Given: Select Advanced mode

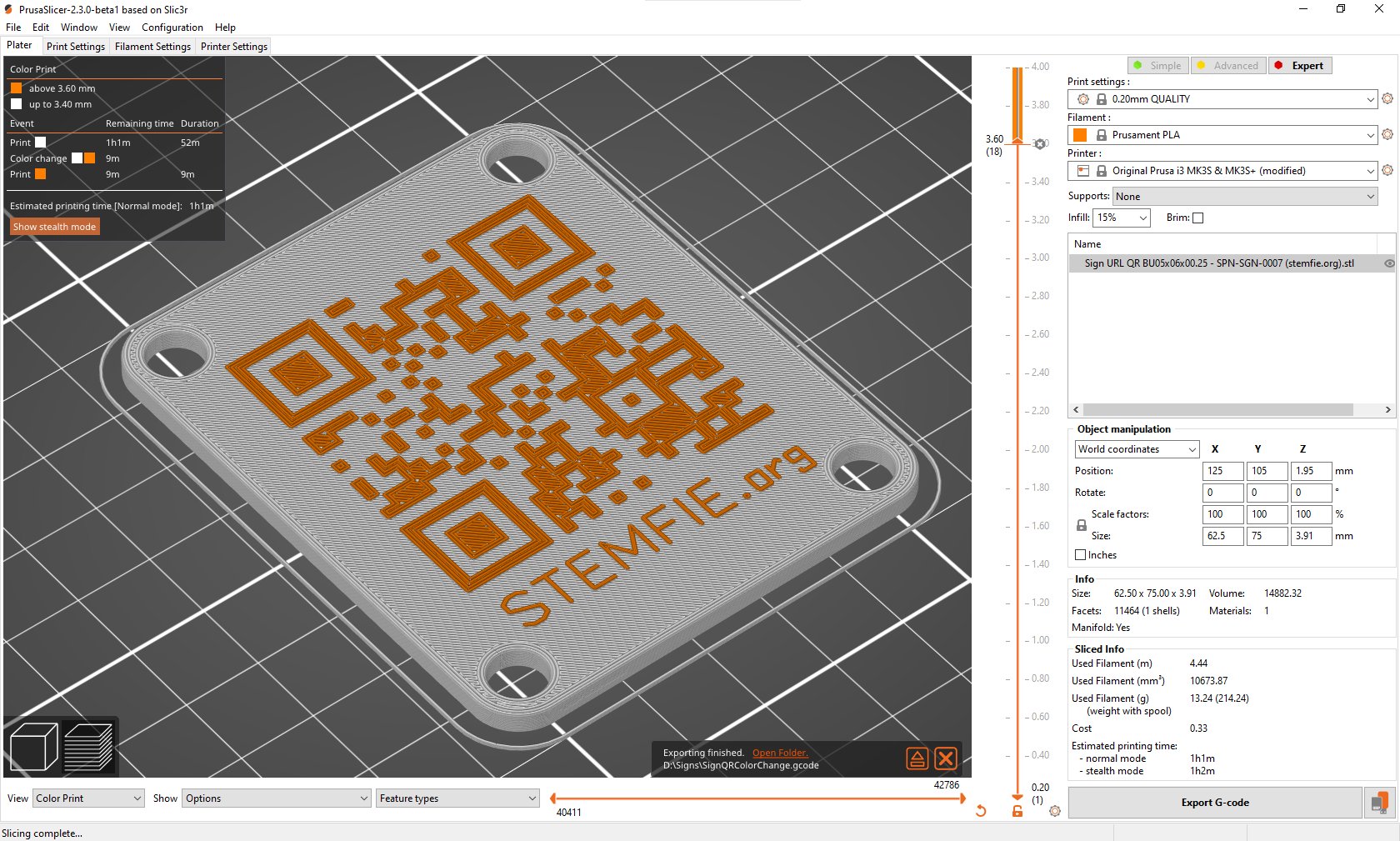Looking at the screenshot, I should (1228, 66).
